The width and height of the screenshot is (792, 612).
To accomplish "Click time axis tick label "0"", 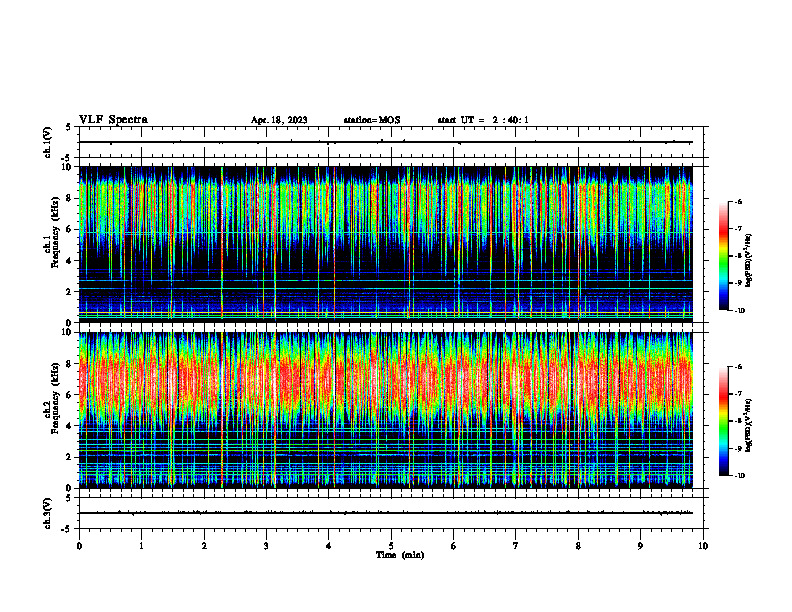I will 79,546.
